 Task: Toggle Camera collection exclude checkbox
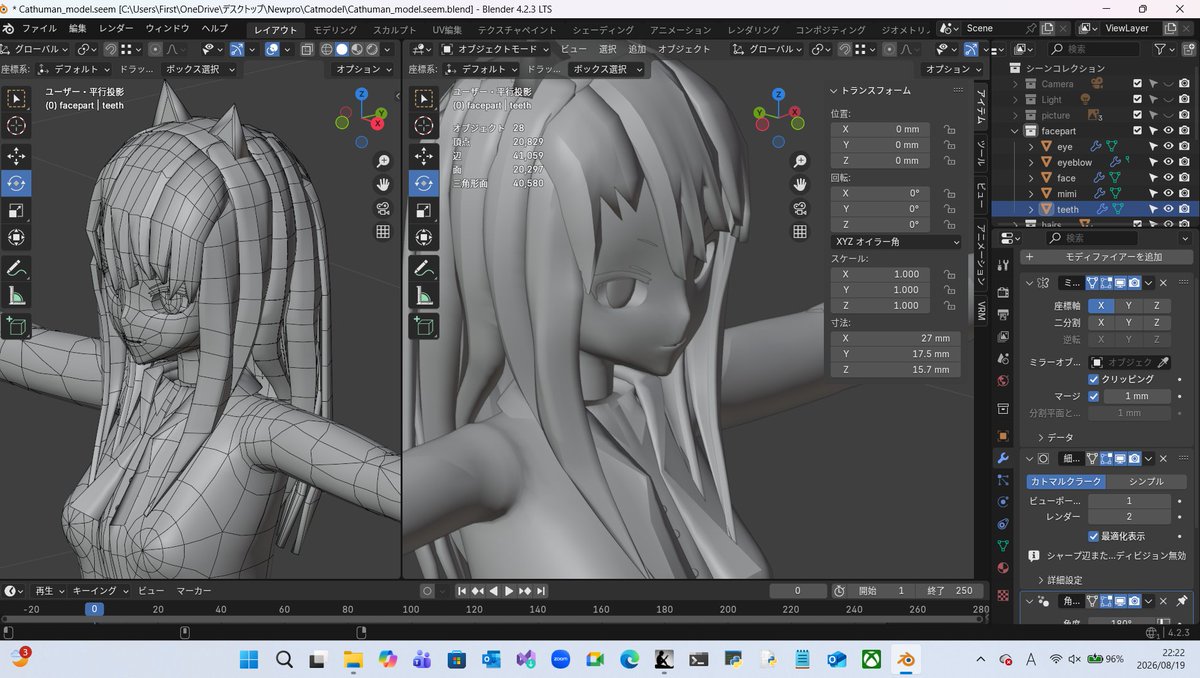[1137, 84]
